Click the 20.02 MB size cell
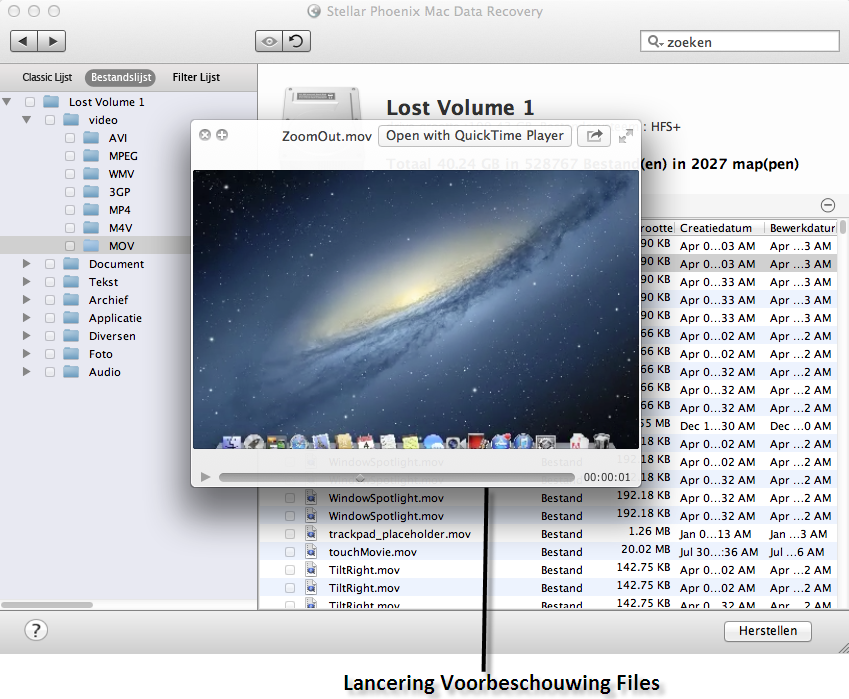The height and width of the screenshot is (699, 849). click(645, 549)
